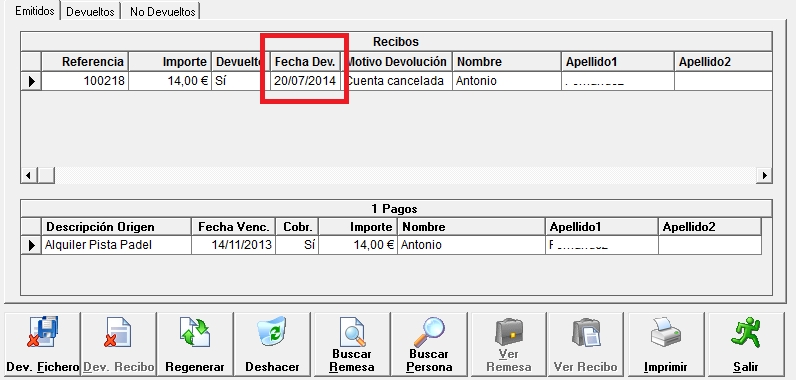799x380 pixels.
Task: Click the Dev. Recibo document button
Action: (119, 344)
